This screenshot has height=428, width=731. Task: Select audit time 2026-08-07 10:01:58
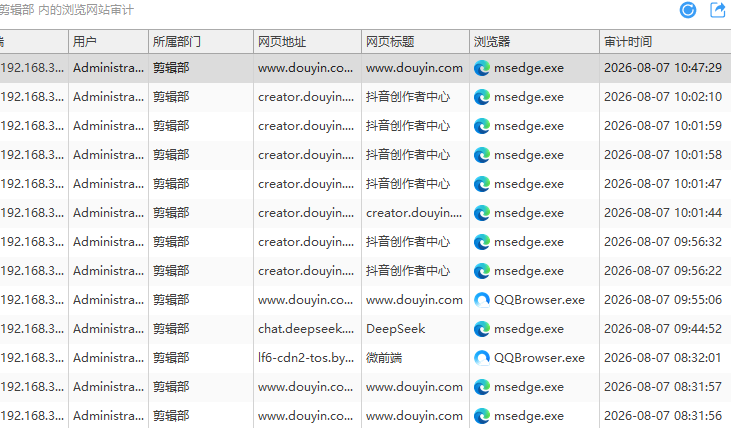coord(663,155)
